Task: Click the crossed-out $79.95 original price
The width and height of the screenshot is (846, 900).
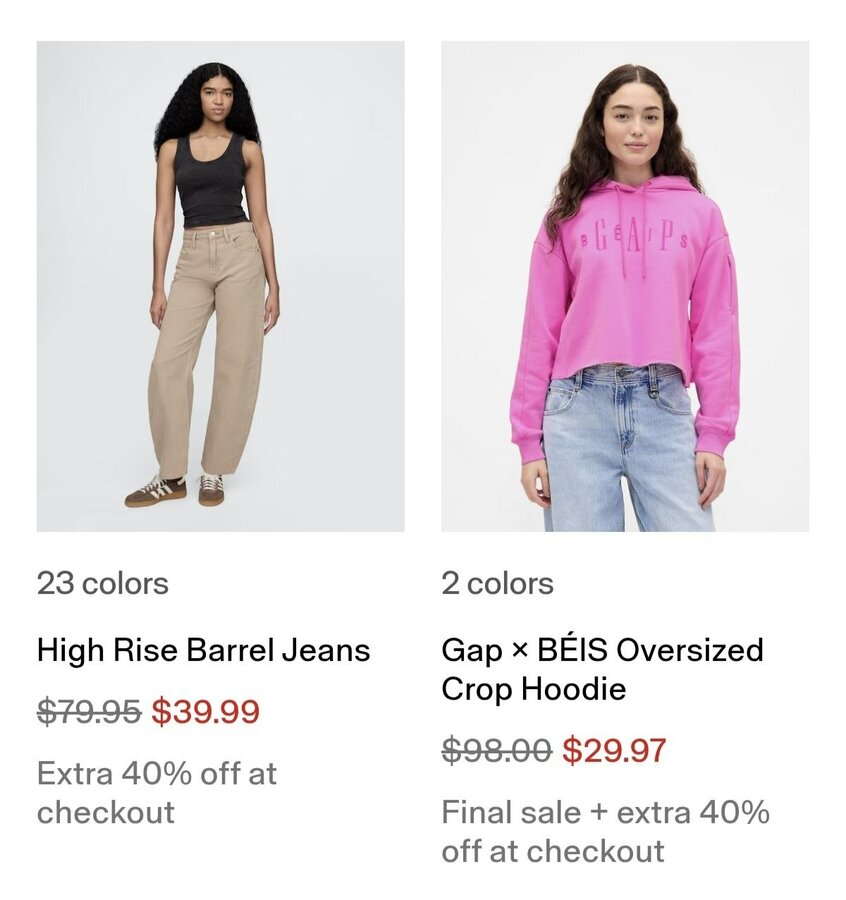Action: coord(89,712)
